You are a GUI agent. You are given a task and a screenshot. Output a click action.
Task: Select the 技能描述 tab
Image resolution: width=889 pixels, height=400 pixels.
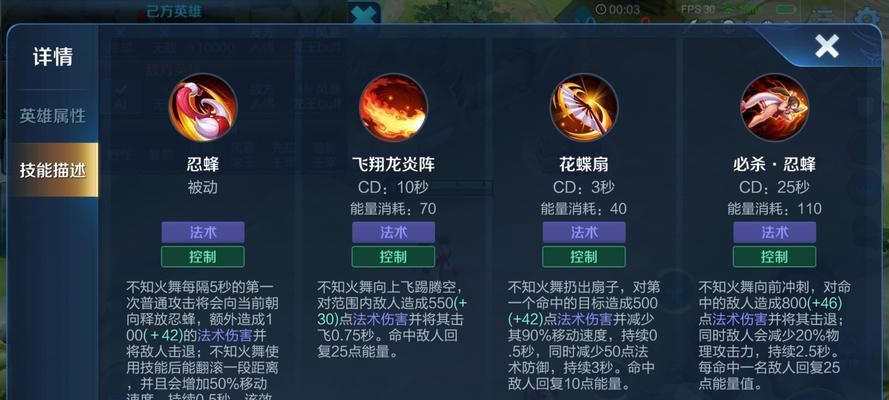tap(52, 170)
